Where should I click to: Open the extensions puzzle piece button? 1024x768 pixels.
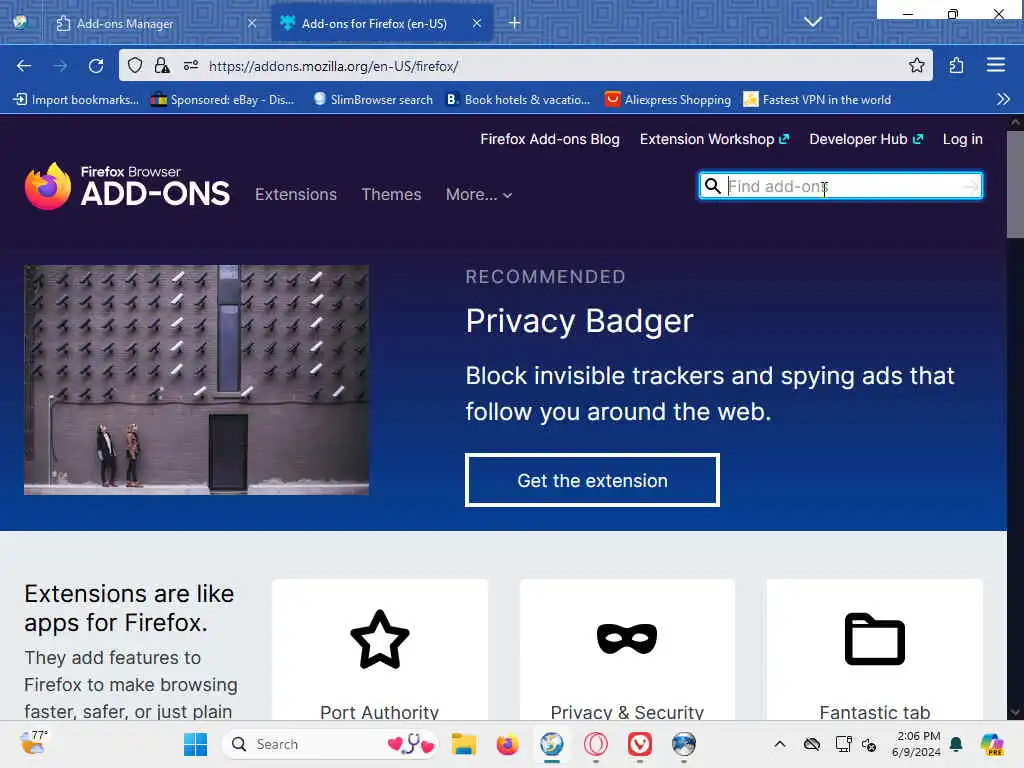956,65
